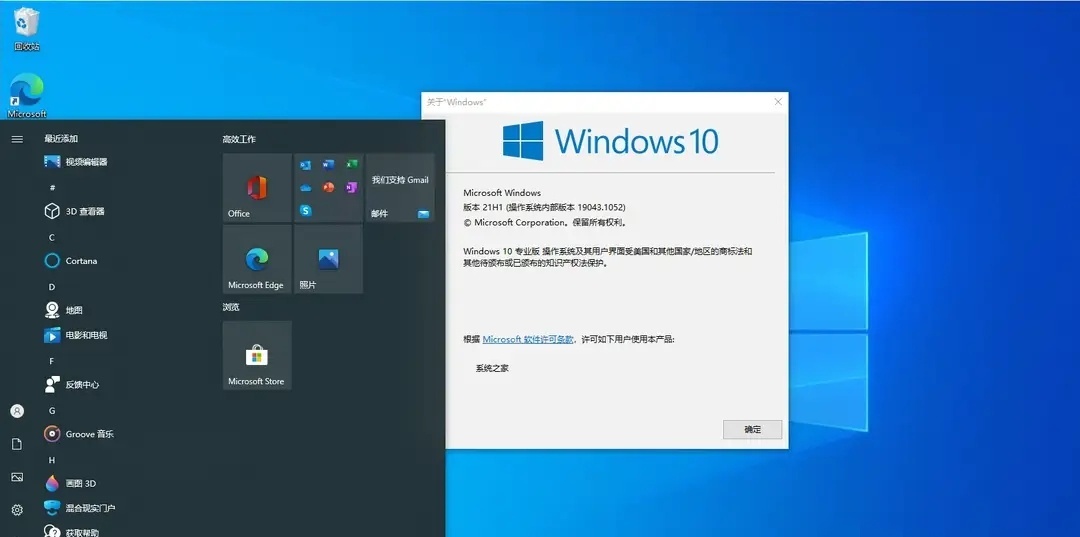
Task: Click the D letter header in app list
Action: (52, 287)
